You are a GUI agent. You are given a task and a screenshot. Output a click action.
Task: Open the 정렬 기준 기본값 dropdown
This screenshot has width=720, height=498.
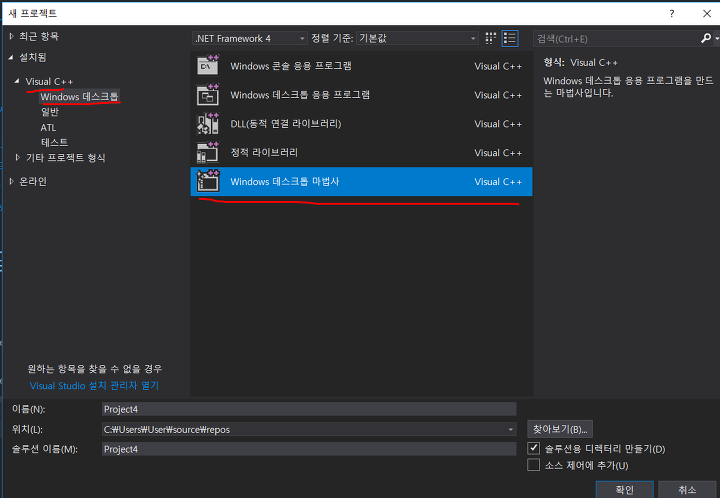point(417,39)
